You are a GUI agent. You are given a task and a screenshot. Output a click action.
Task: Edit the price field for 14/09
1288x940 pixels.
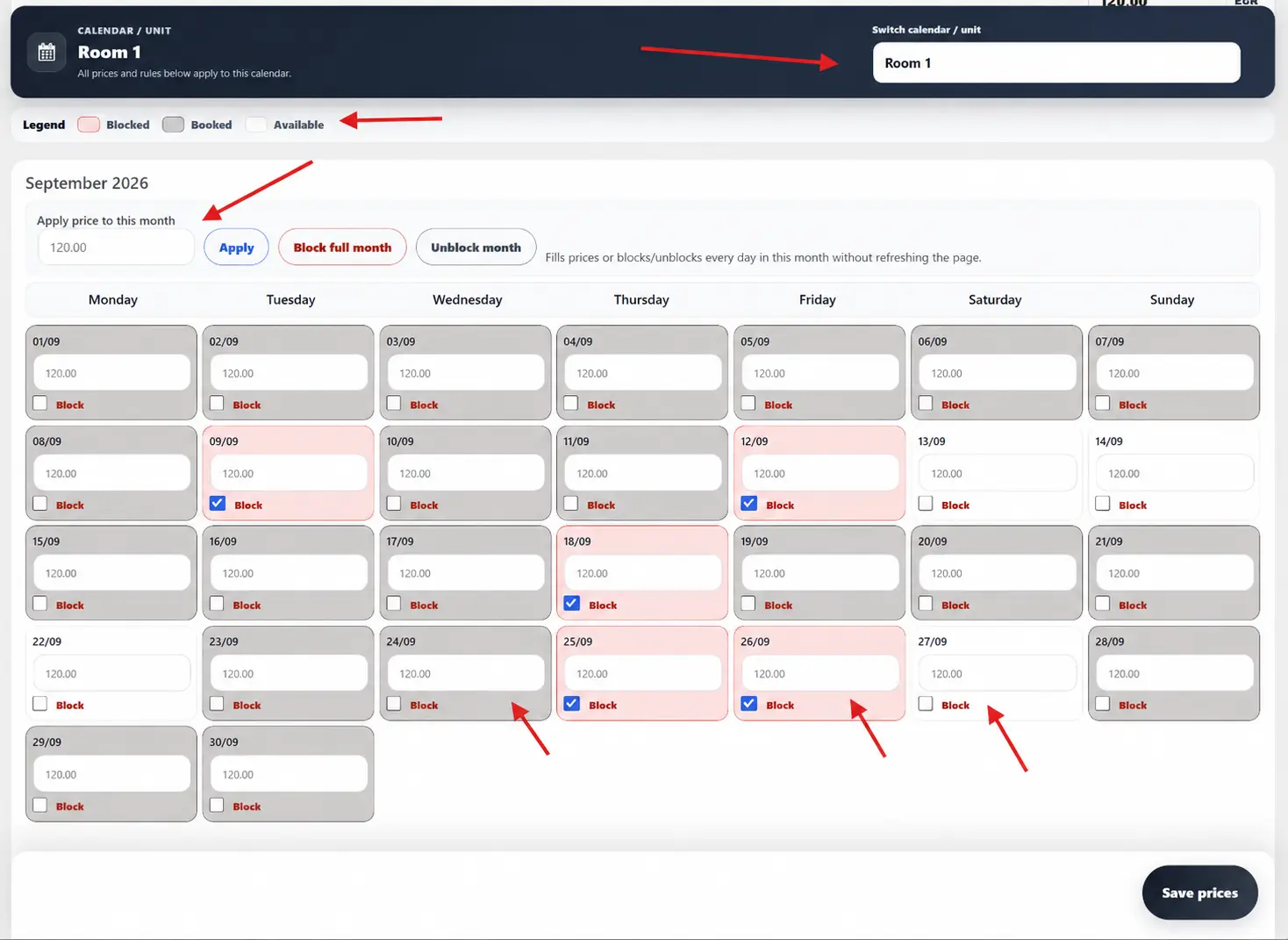click(x=1174, y=473)
